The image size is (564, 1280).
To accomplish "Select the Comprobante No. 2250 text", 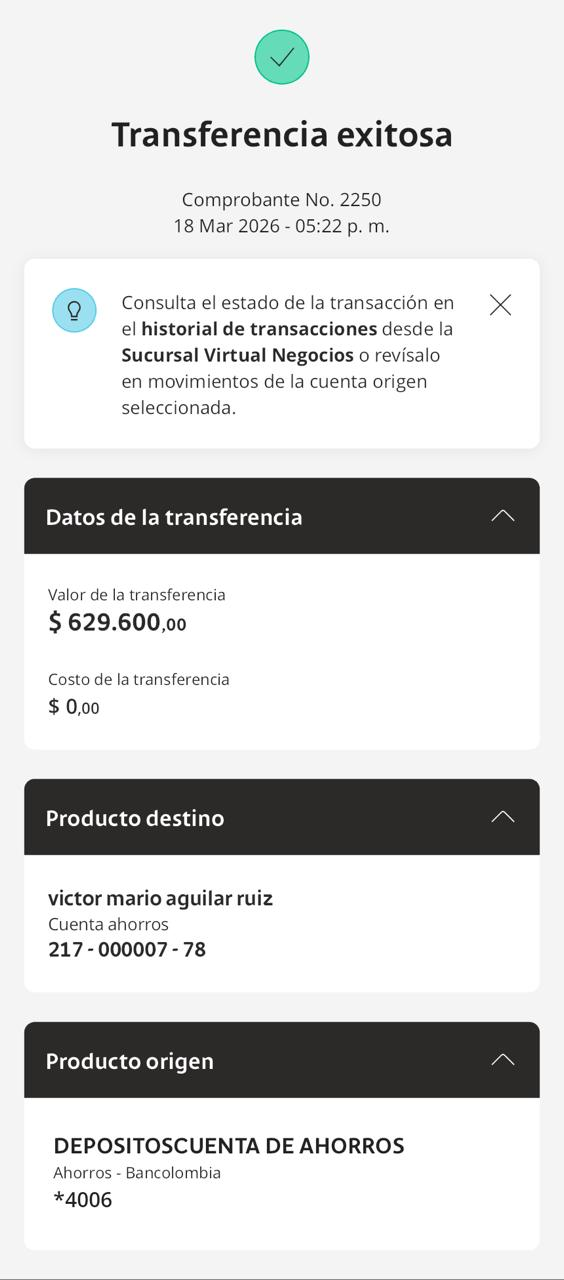I will (282, 200).
